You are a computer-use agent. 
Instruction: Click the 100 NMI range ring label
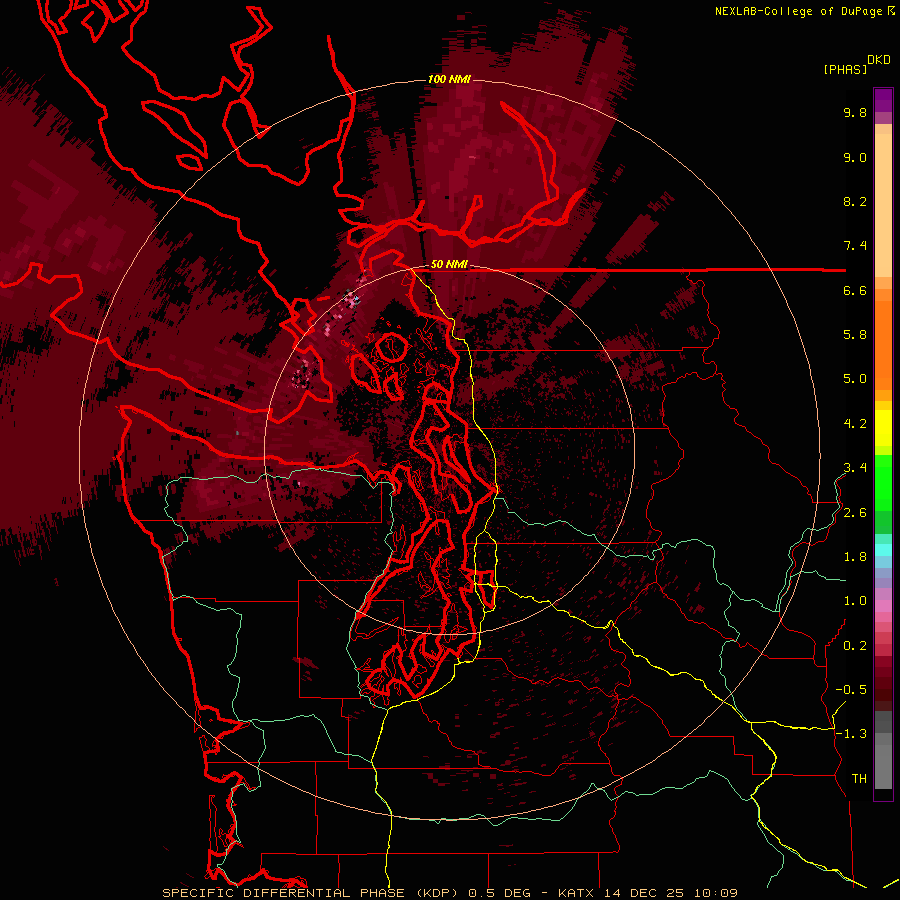449,79
